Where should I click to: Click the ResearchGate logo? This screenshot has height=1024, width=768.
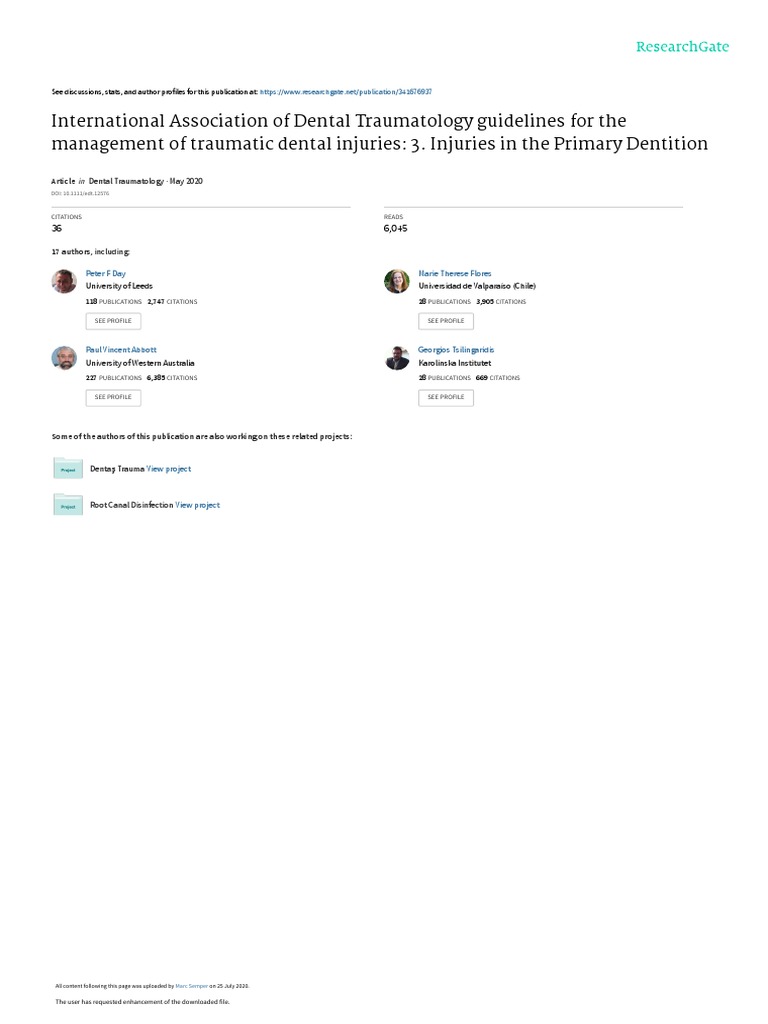point(684,46)
